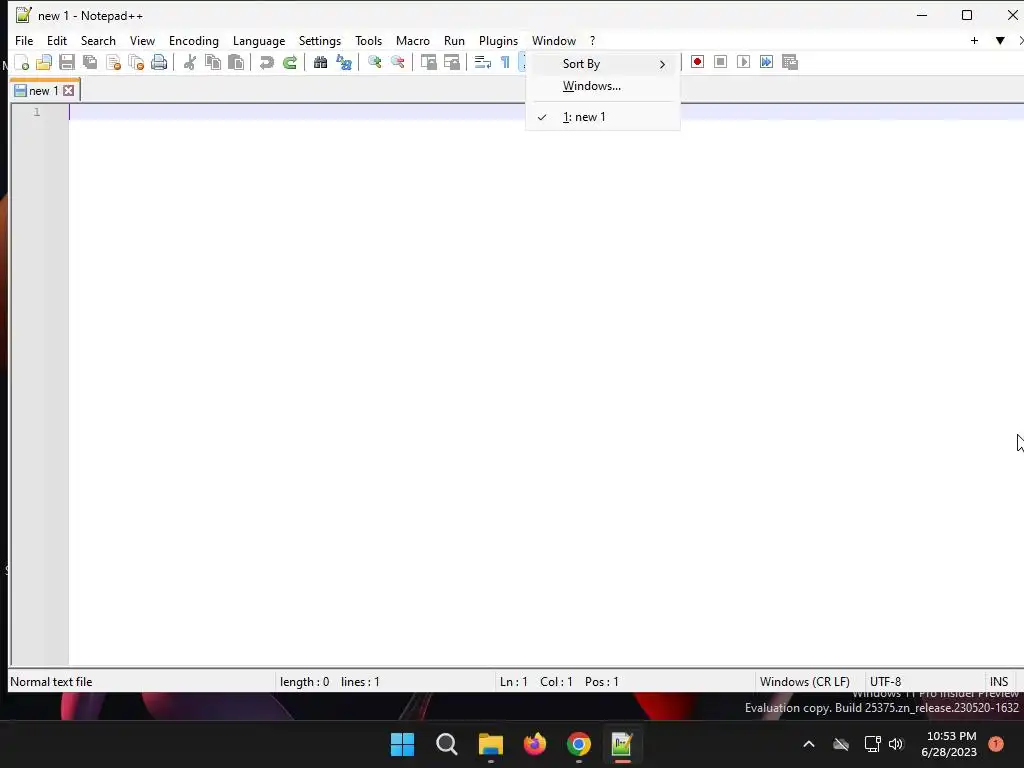Toggle Show All Characters pilcrow icon

505,63
